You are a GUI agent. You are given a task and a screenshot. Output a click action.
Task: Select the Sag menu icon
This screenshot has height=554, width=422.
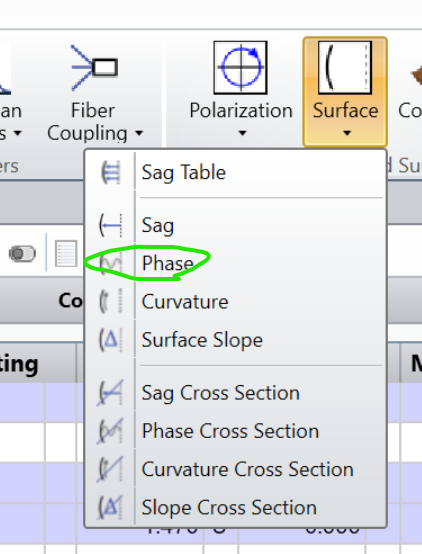[x=111, y=225]
